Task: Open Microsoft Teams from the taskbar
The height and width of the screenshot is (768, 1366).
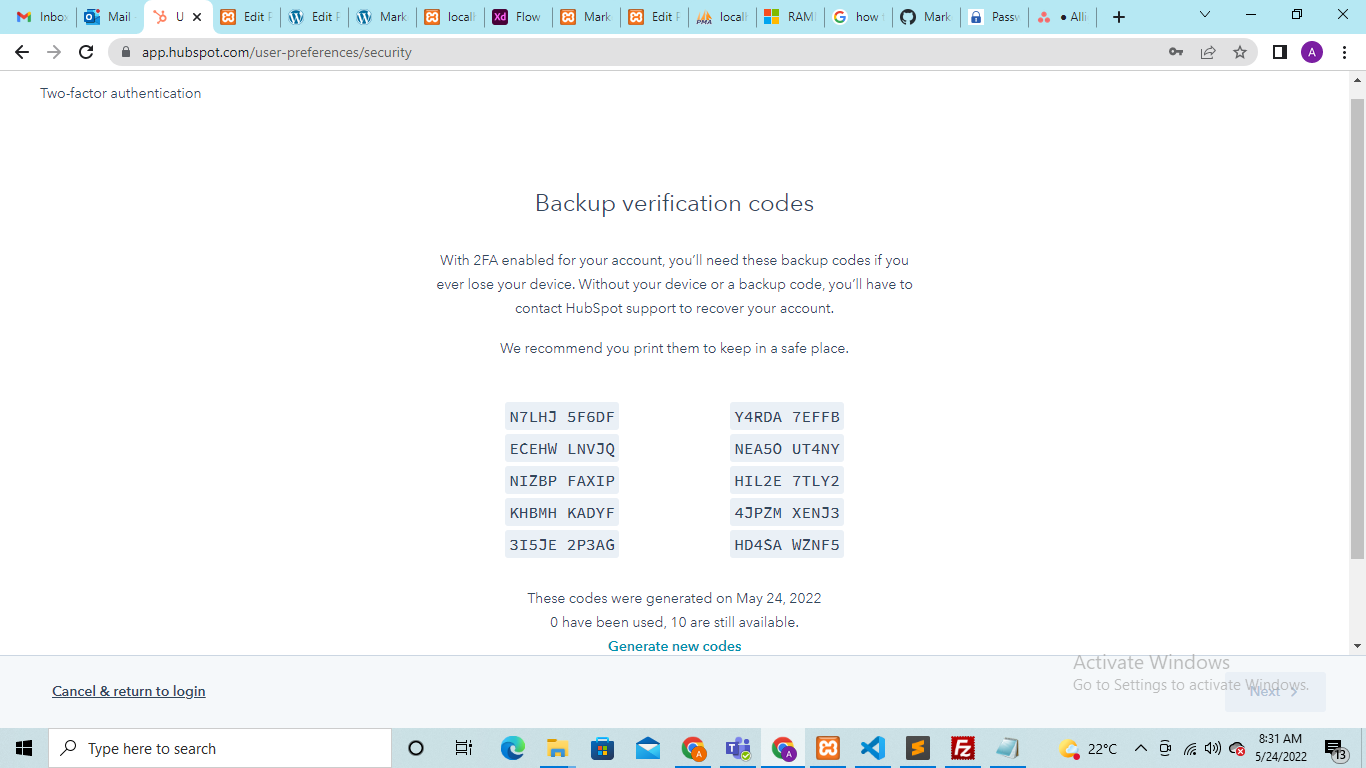Action: point(738,748)
